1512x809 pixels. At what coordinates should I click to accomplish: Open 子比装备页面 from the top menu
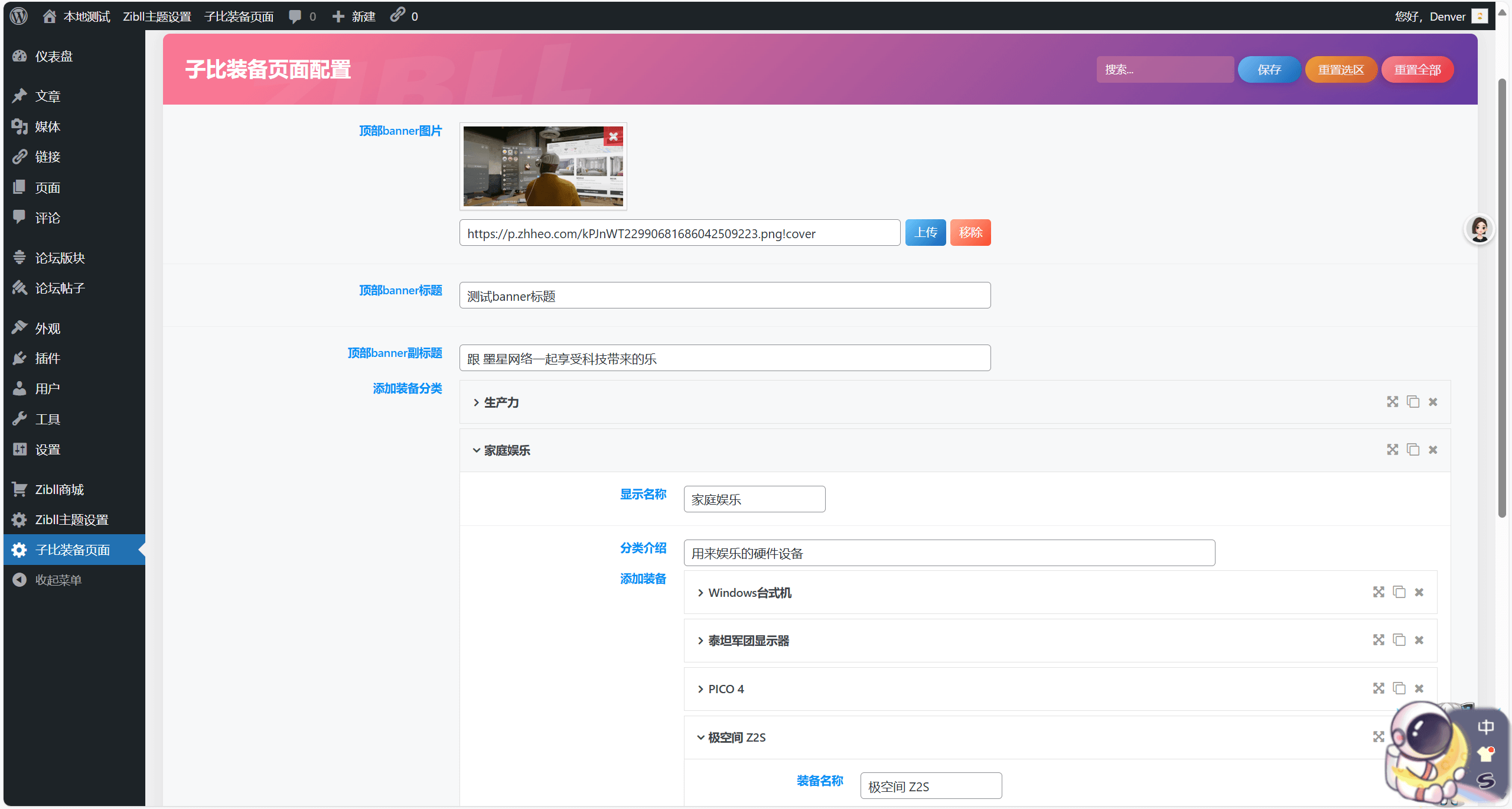point(239,16)
